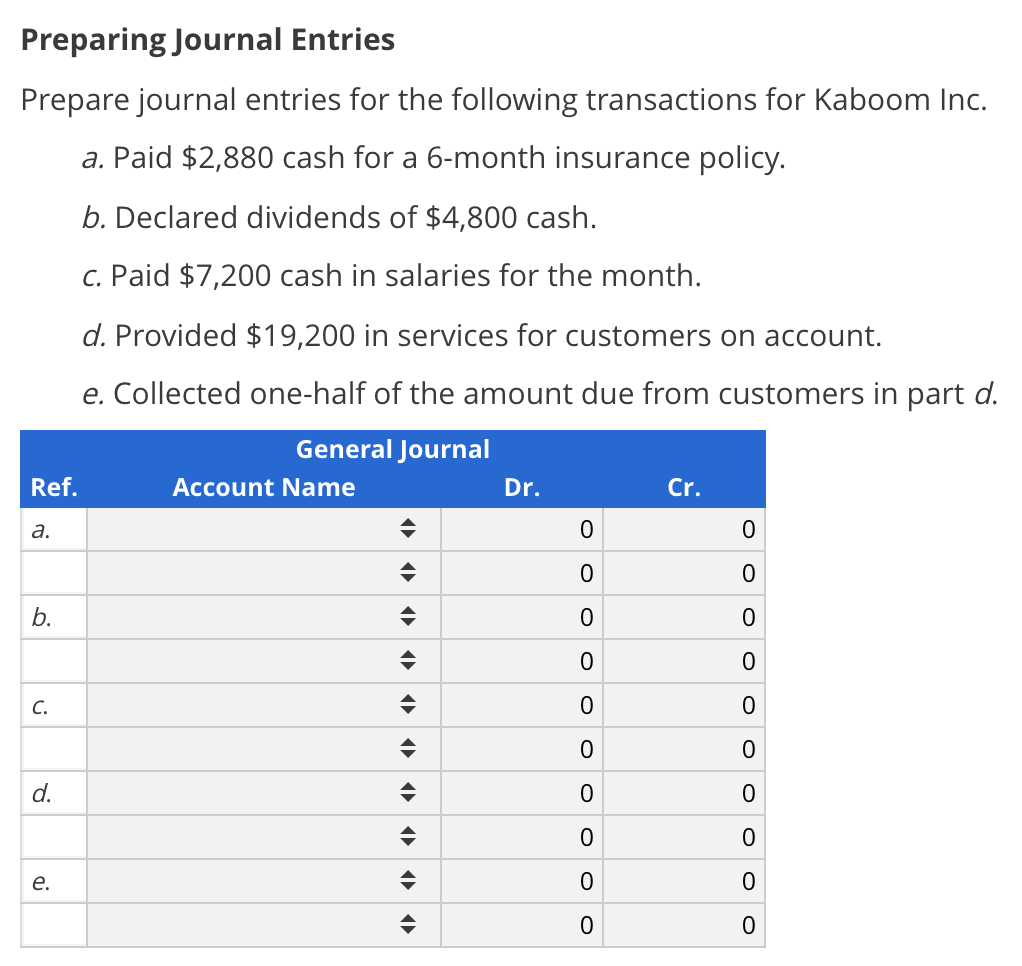Click the Cr. field in entry c second row
The height and width of the screenshot is (966, 1022).
tap(684, 749)
